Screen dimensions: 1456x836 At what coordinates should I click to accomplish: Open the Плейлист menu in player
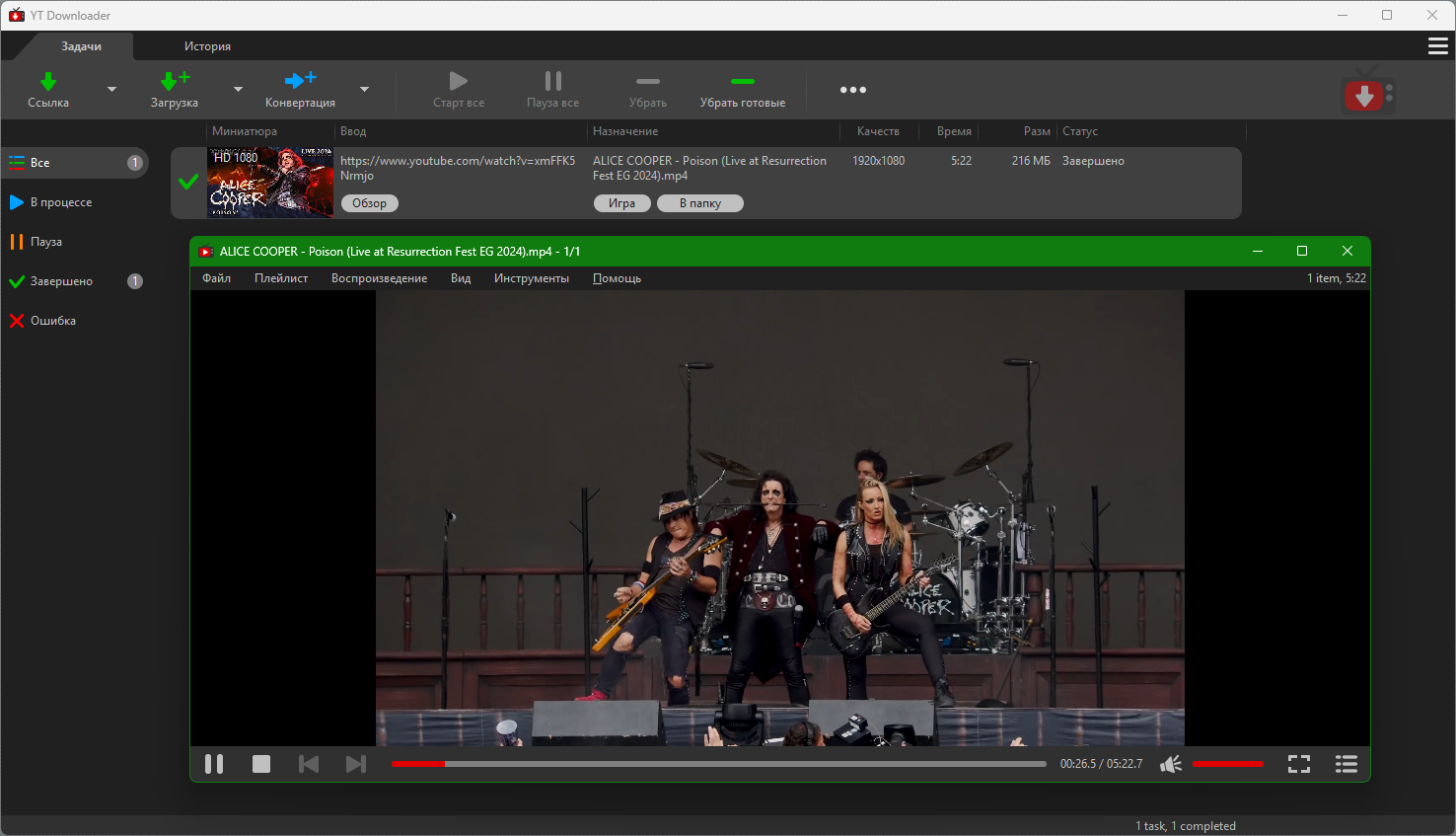(281, 278)
